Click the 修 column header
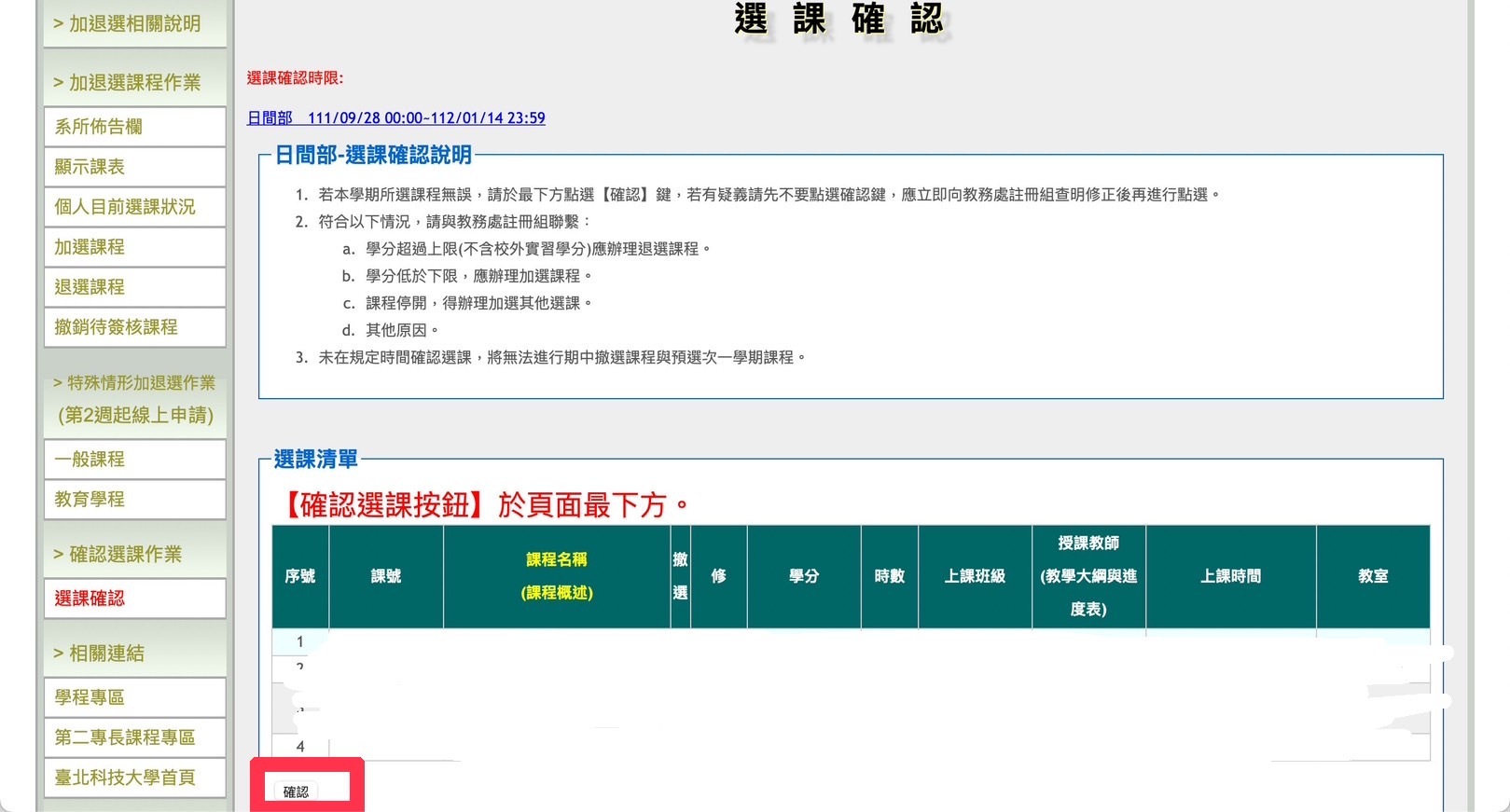The image size is (1510, 812). [x=719, y=576]
